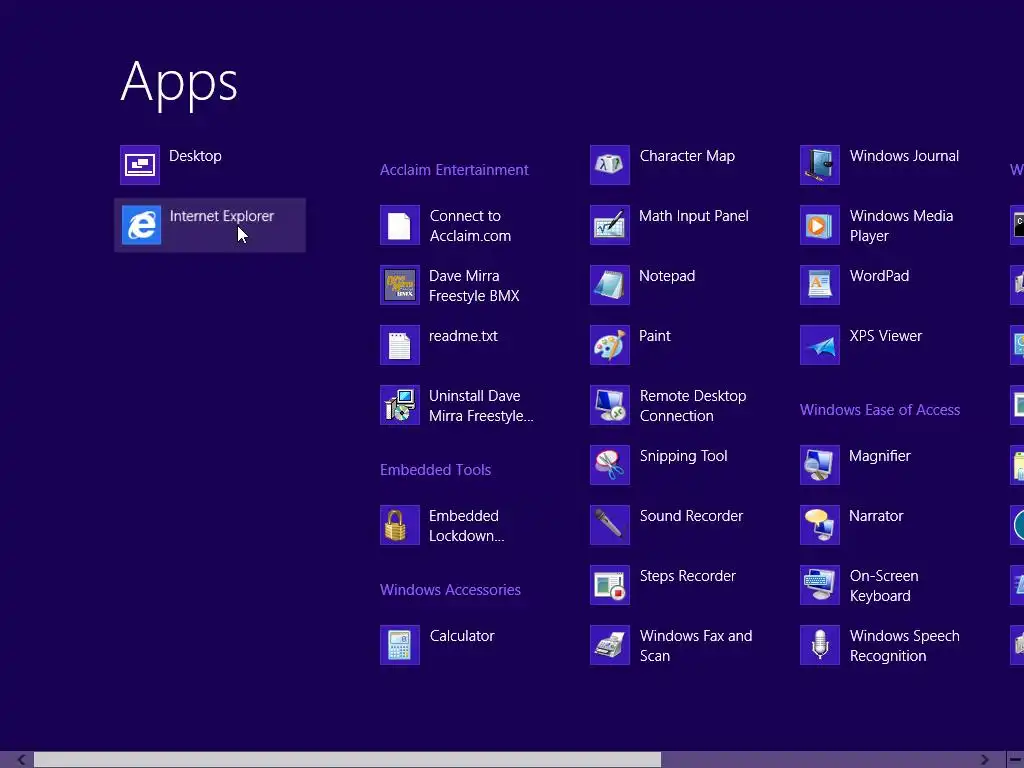The image size is (1024, 768).
Task: Select the "Magnifier" label text
Action: (x=879, y=456)
